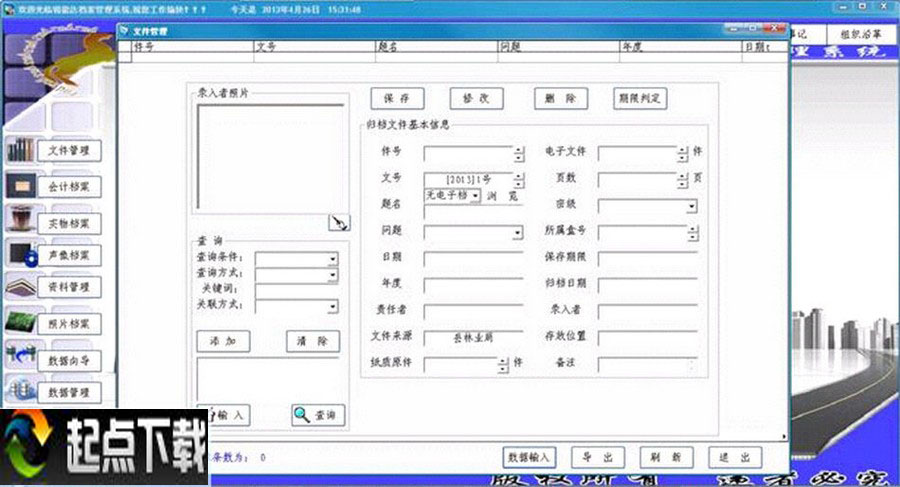Open 资料管理 module in sidebar
This screenshot has height=487, width=900.
pos(69,287)
